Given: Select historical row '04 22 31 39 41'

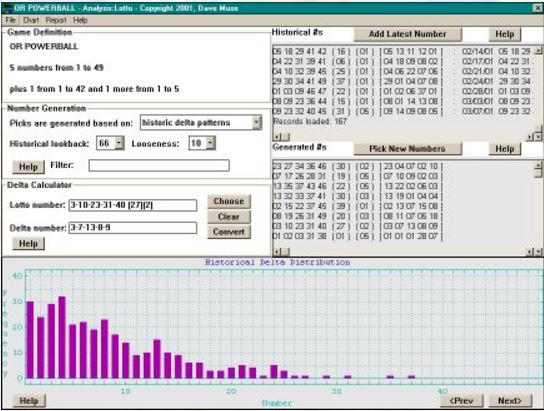Looking at the screenshot, I should pos(402,62).
